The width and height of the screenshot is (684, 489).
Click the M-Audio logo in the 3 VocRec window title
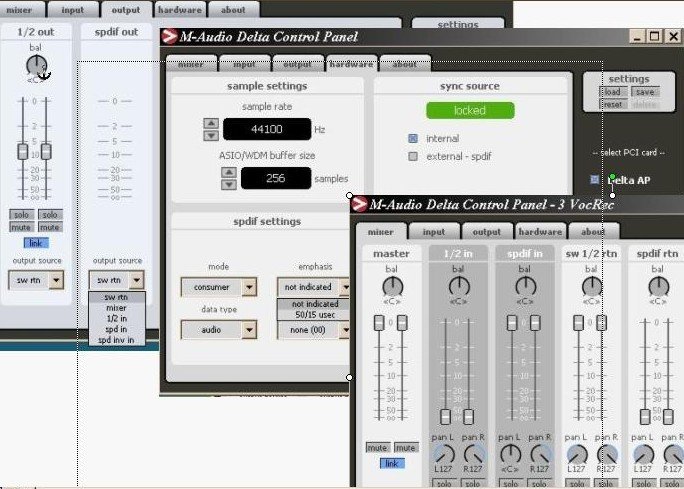[x=359, y=204]
